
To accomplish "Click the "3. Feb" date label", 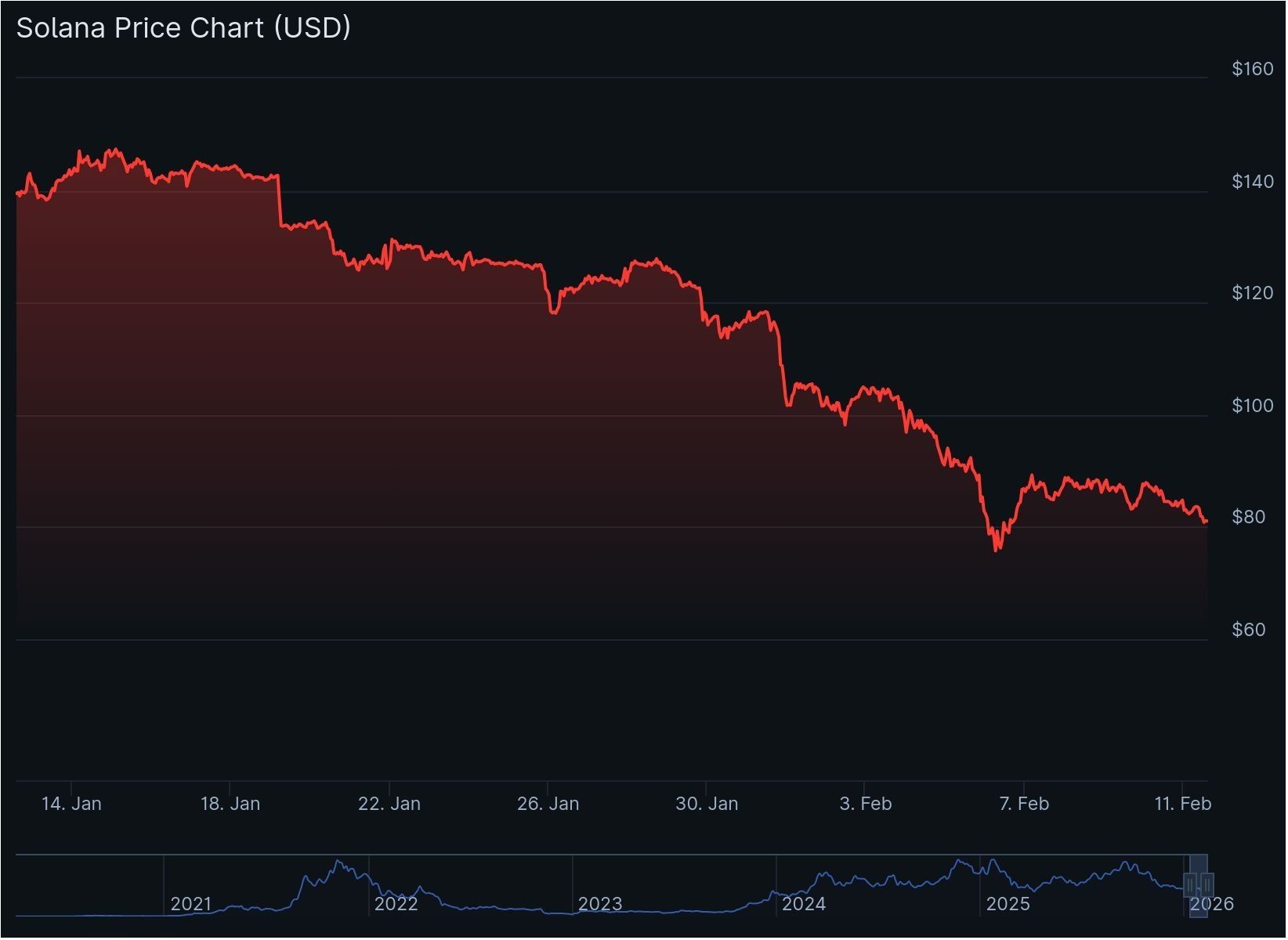I will coord(866,804).
